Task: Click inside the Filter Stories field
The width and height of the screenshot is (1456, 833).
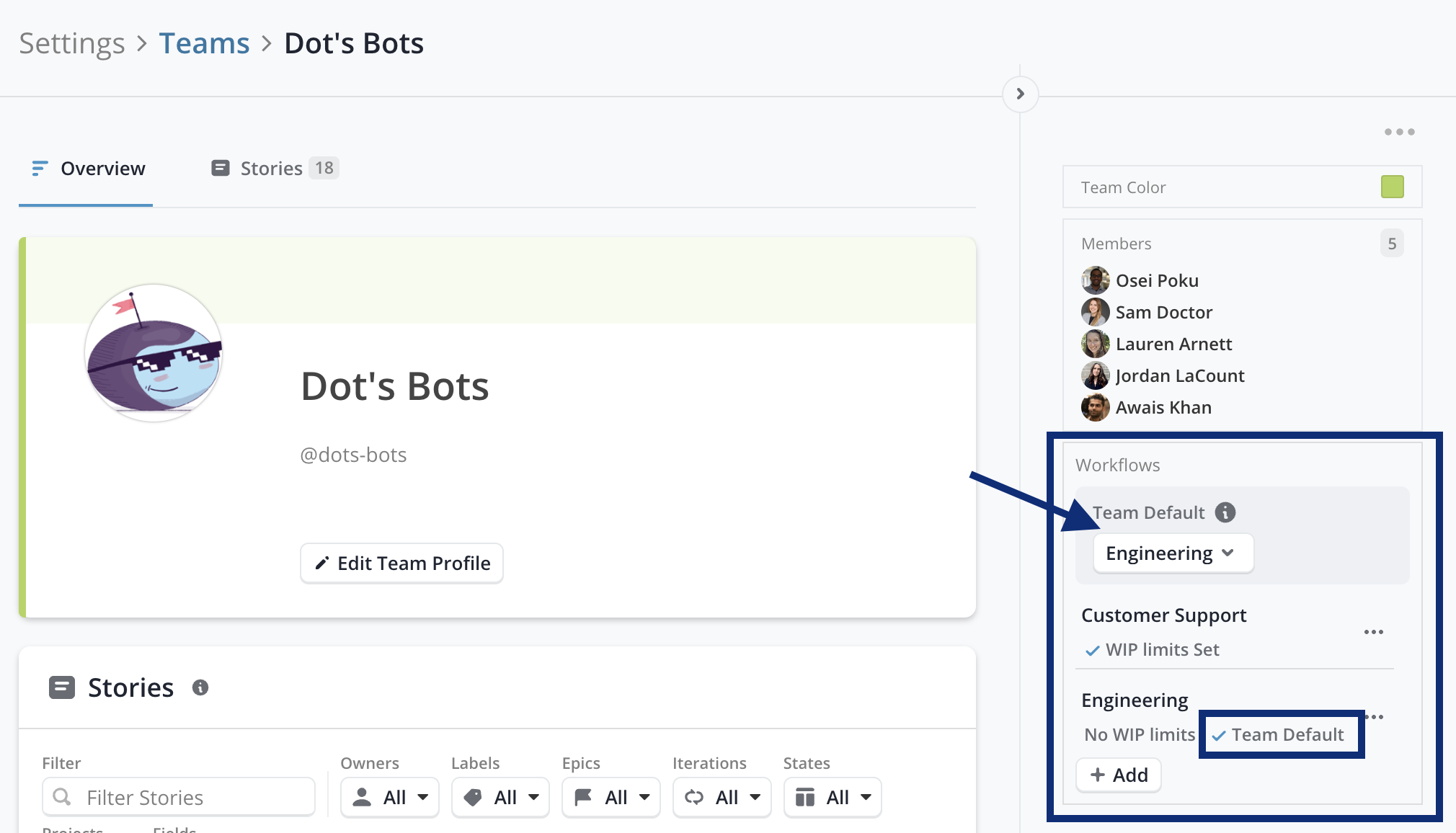Action: (180, 797)
